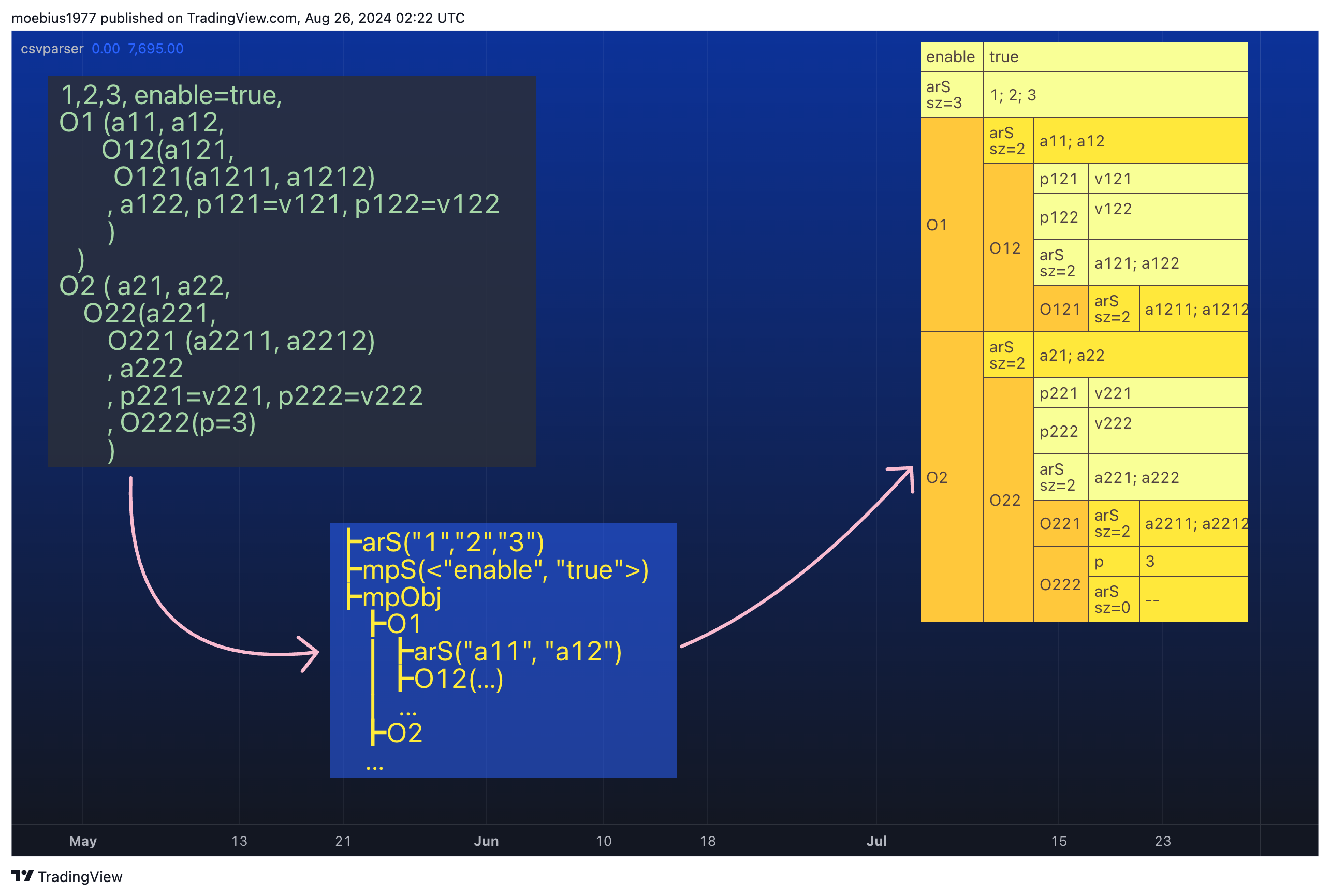Click the p122 table cell
1330x896 pixels.
[x=1061, y=217]
